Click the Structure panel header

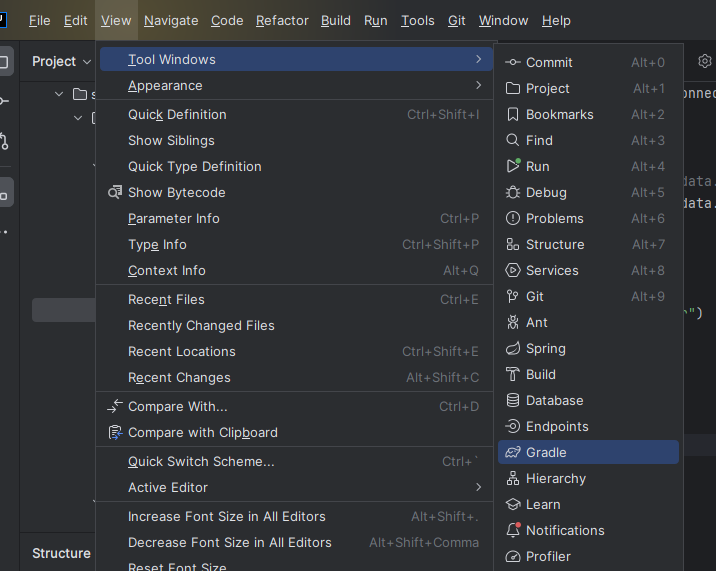[x=61, y=553]
